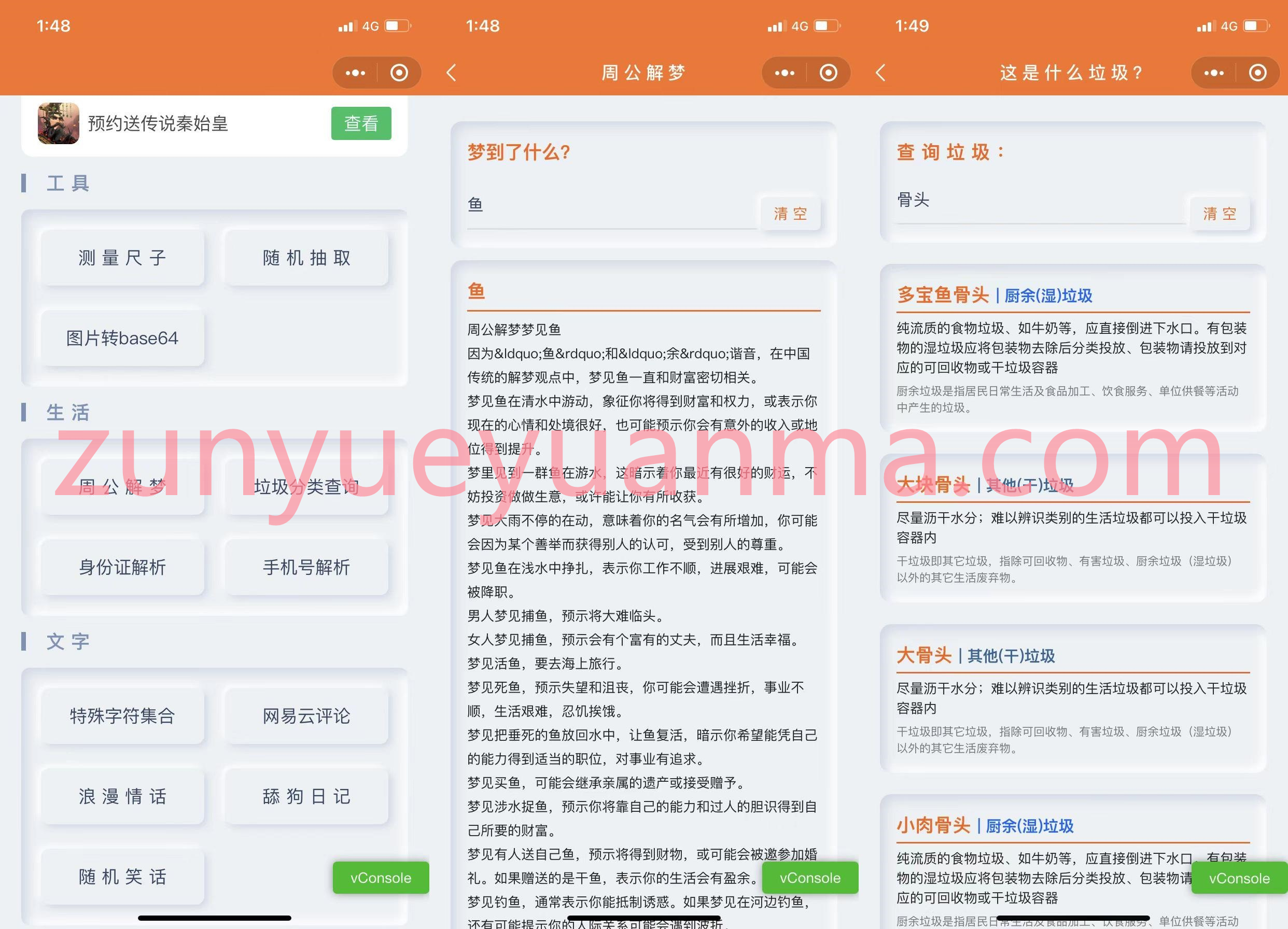Select the 大块骨头 result title
Screen dimensions: 1288x929
(933, 484)
